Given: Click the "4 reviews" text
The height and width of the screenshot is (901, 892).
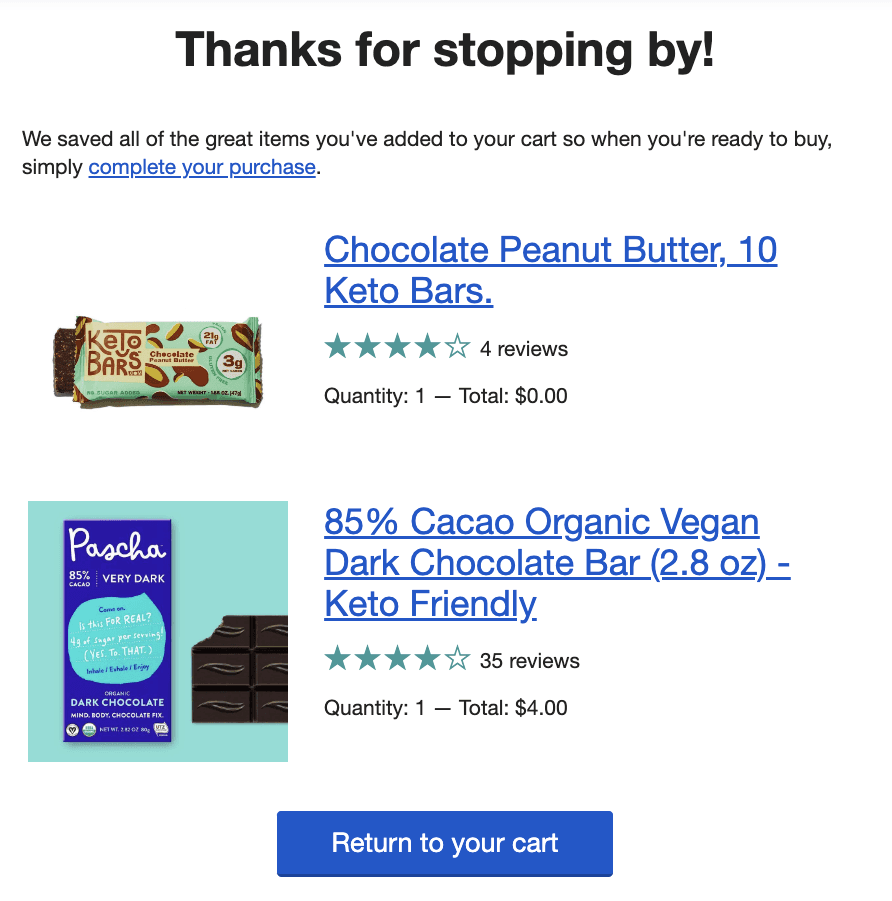Looking at the screenshot, I should click(524, 349).
